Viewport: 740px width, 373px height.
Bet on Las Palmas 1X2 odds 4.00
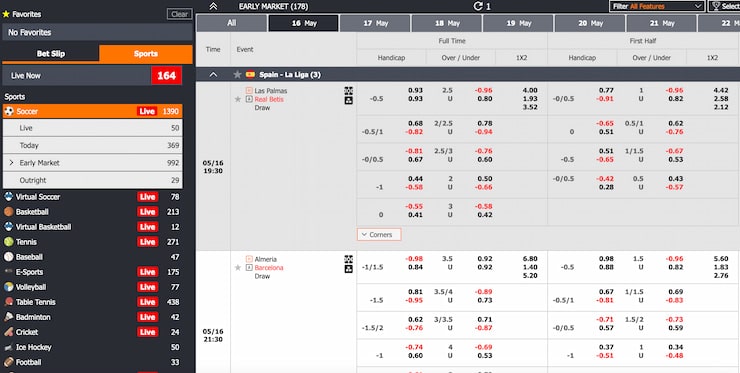pyautogui.click(x=530, y=90)
